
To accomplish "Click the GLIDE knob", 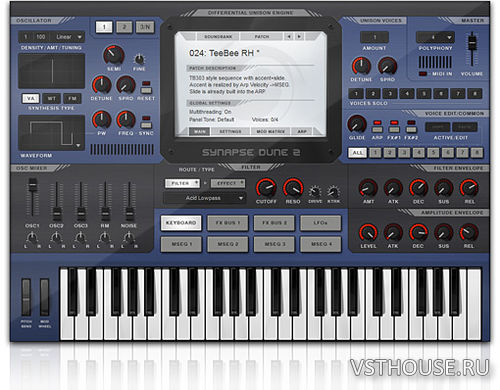I will [x=357, y=124].
